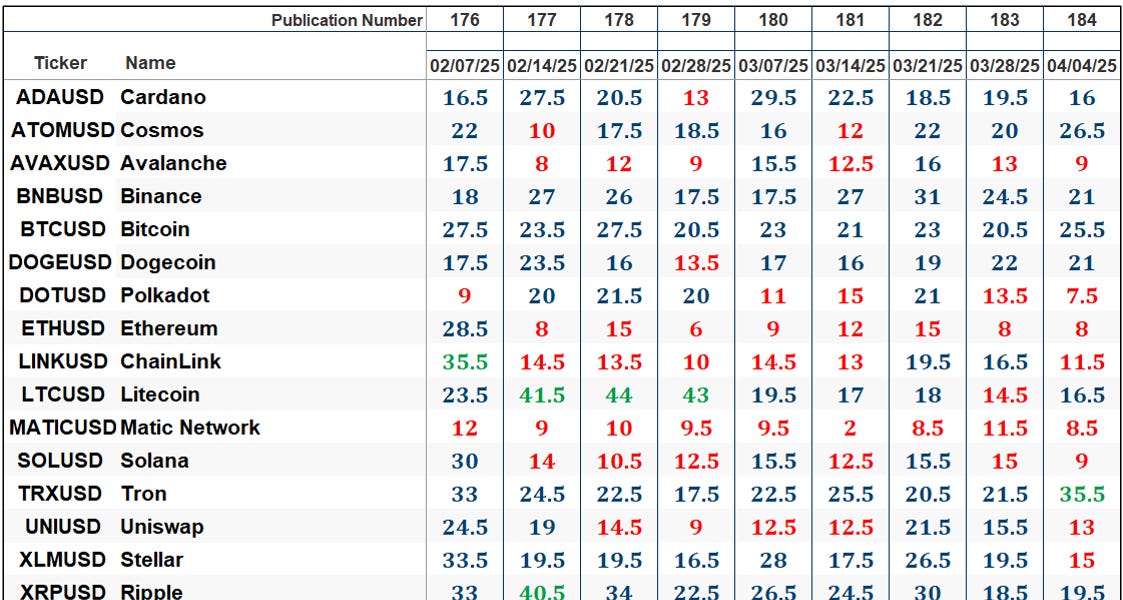Click Bitcoin 25.5 value under 04/04/25
The width and height of the screenshot is (1123, 600).
[x=1081, y=229]
